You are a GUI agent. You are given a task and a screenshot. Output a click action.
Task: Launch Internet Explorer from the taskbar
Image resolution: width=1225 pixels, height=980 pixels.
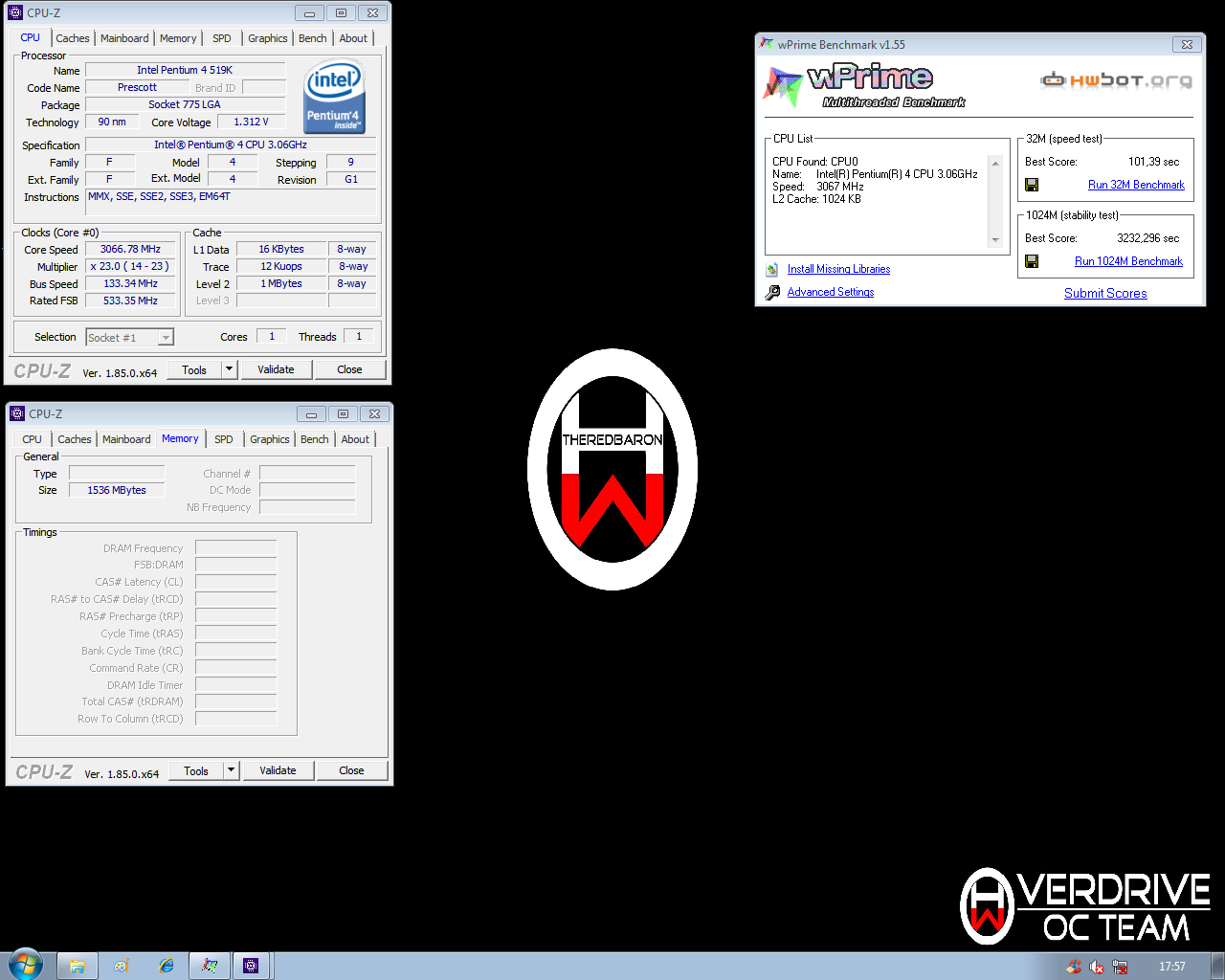[166, 966]
